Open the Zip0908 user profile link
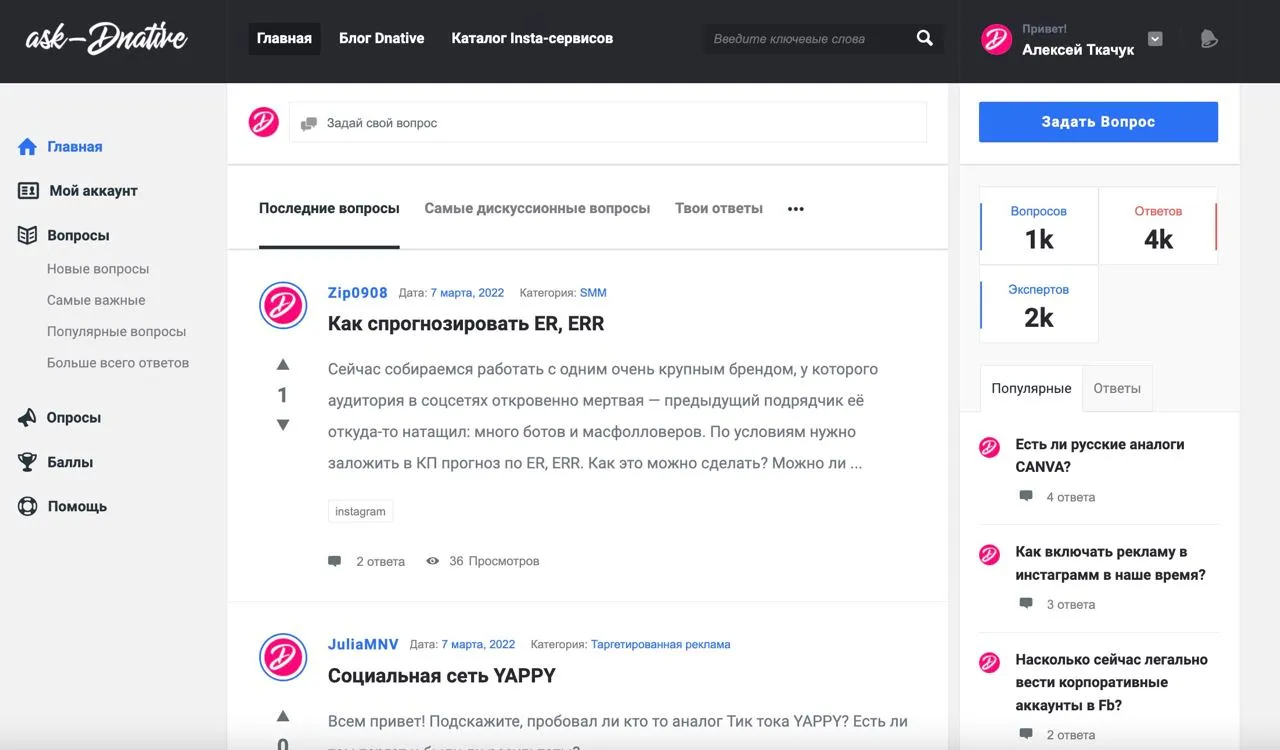 coord(358,293)
